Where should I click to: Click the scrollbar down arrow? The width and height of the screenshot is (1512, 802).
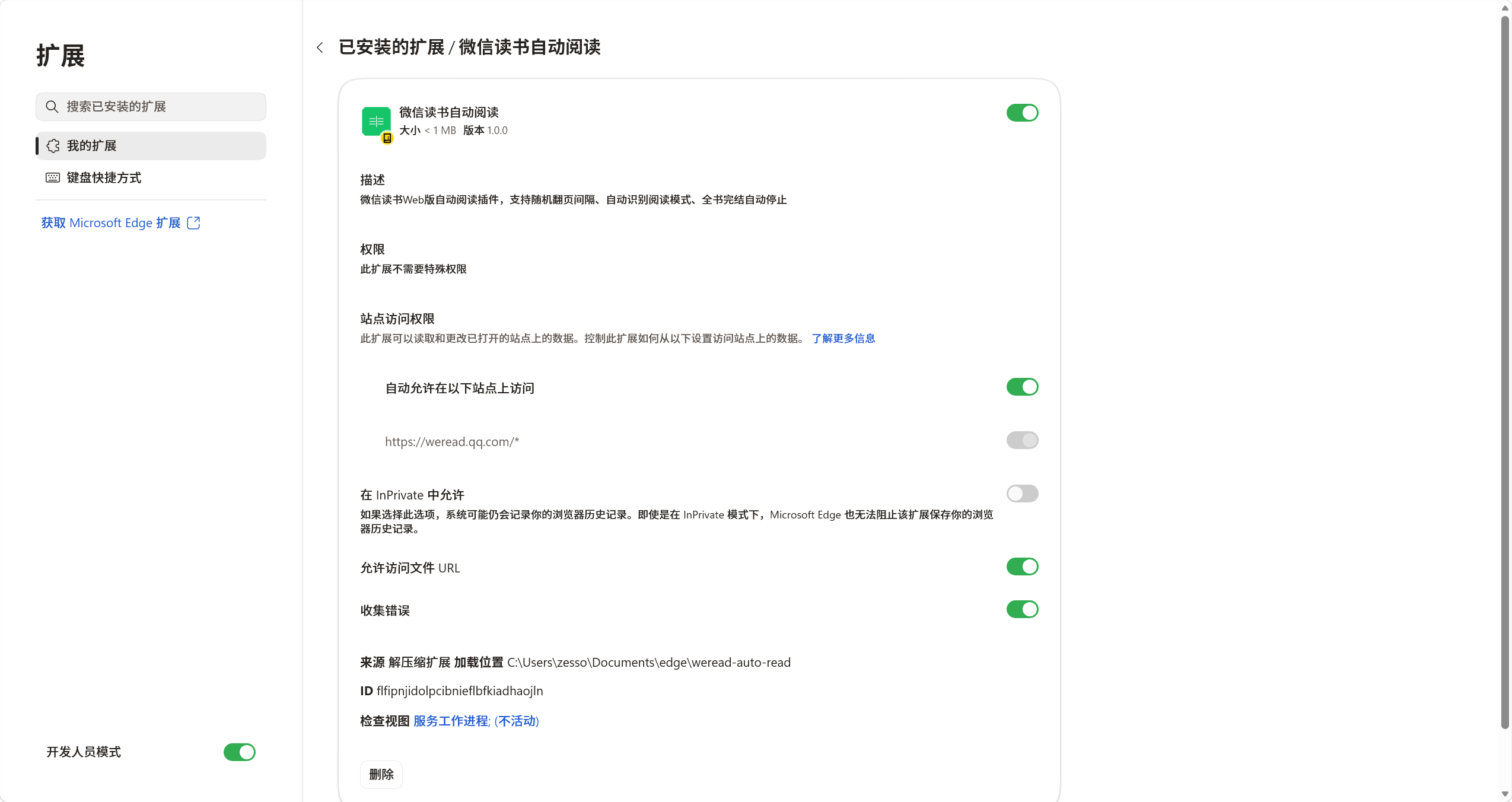pyautogui.click(x=1504, y=794)
